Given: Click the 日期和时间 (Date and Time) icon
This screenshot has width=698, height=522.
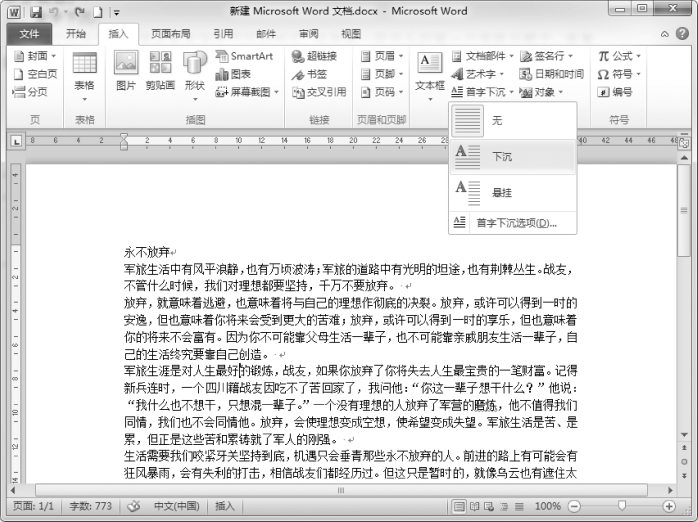Looking at the screenshot, I should tap(550, 74).
